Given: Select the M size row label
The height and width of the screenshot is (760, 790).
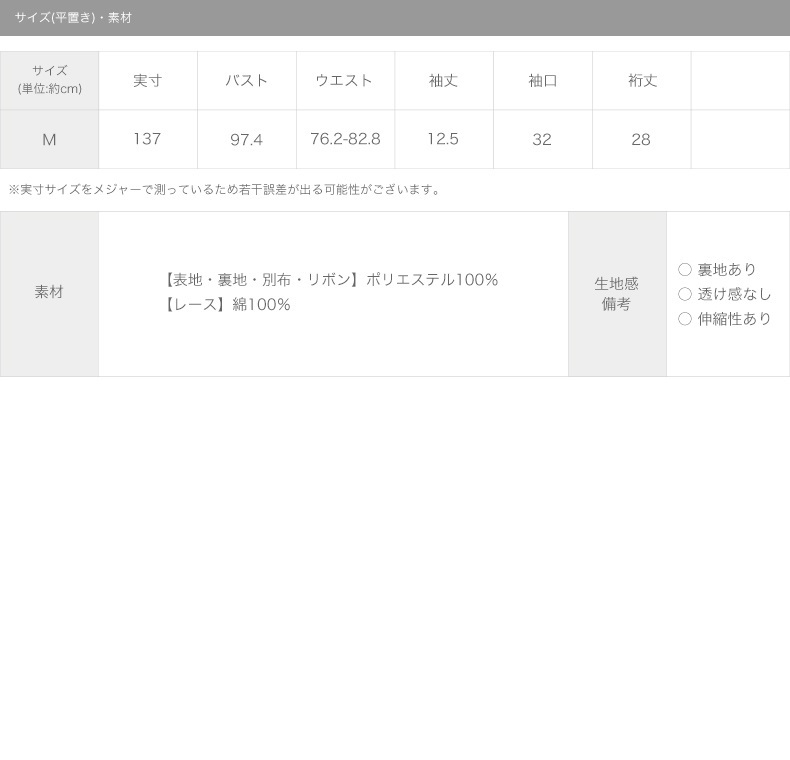Looking at the screenshot, I should (49, 140).
